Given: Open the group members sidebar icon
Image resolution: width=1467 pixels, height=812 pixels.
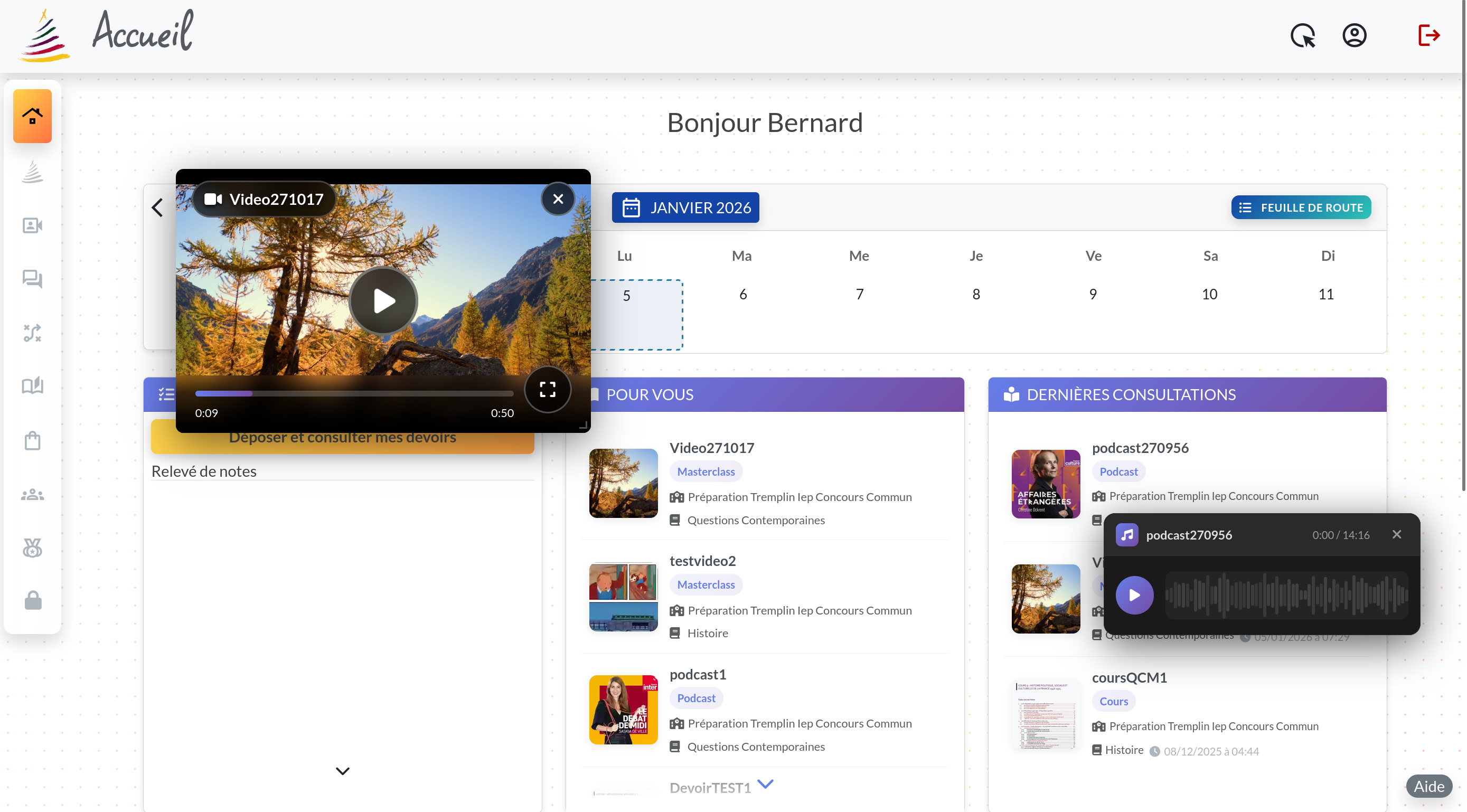Looking at the screenshot, I should (32, 494).
